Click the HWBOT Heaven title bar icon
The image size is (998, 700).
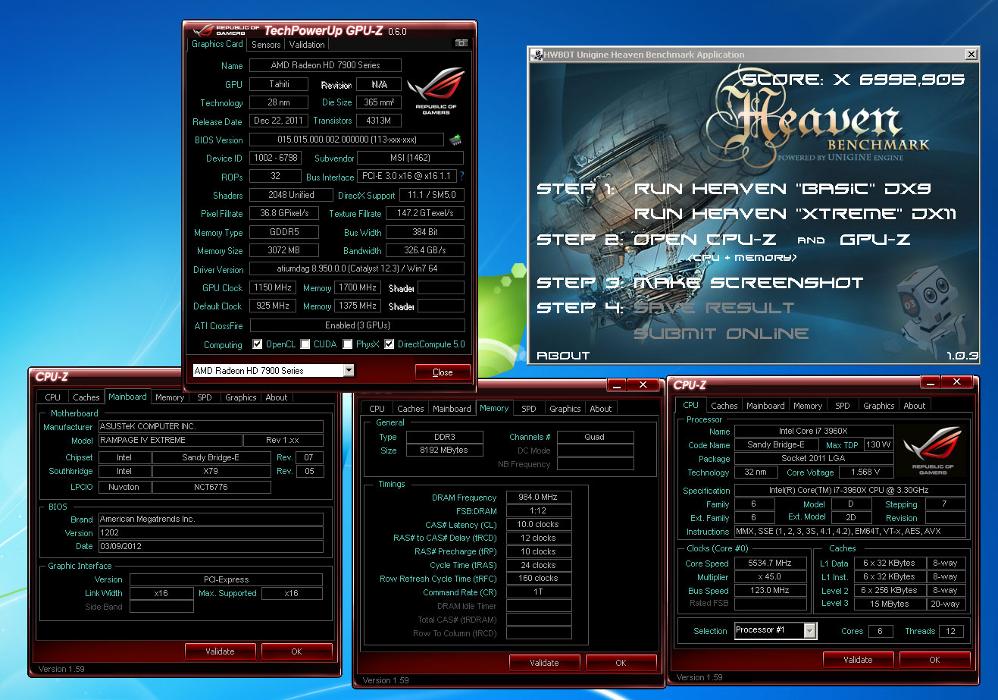(x=537, y=55)
